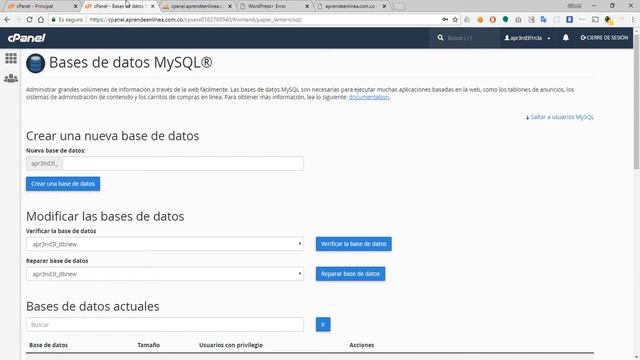Click the blue bookmark extension icon

[x=569, y=20]
